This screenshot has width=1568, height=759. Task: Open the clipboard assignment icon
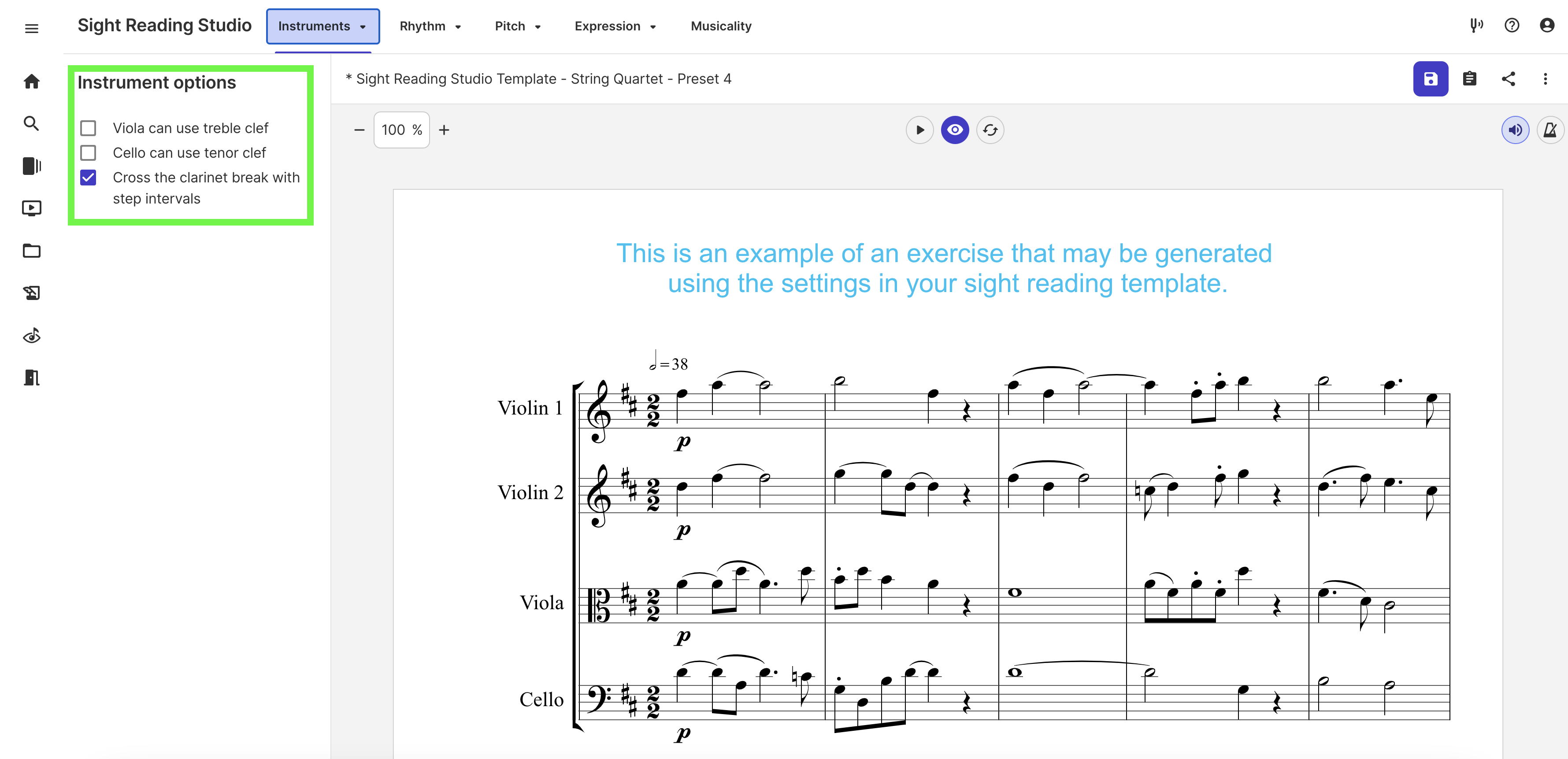[x=1469, y=78]
